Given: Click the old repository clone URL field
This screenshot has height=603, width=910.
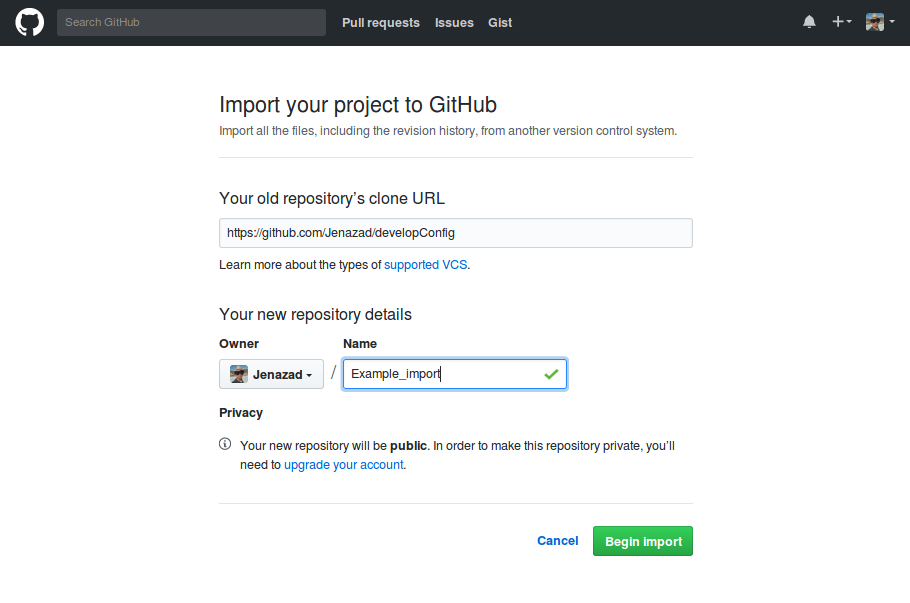Looking at the screenshot, I should [456, 233].
